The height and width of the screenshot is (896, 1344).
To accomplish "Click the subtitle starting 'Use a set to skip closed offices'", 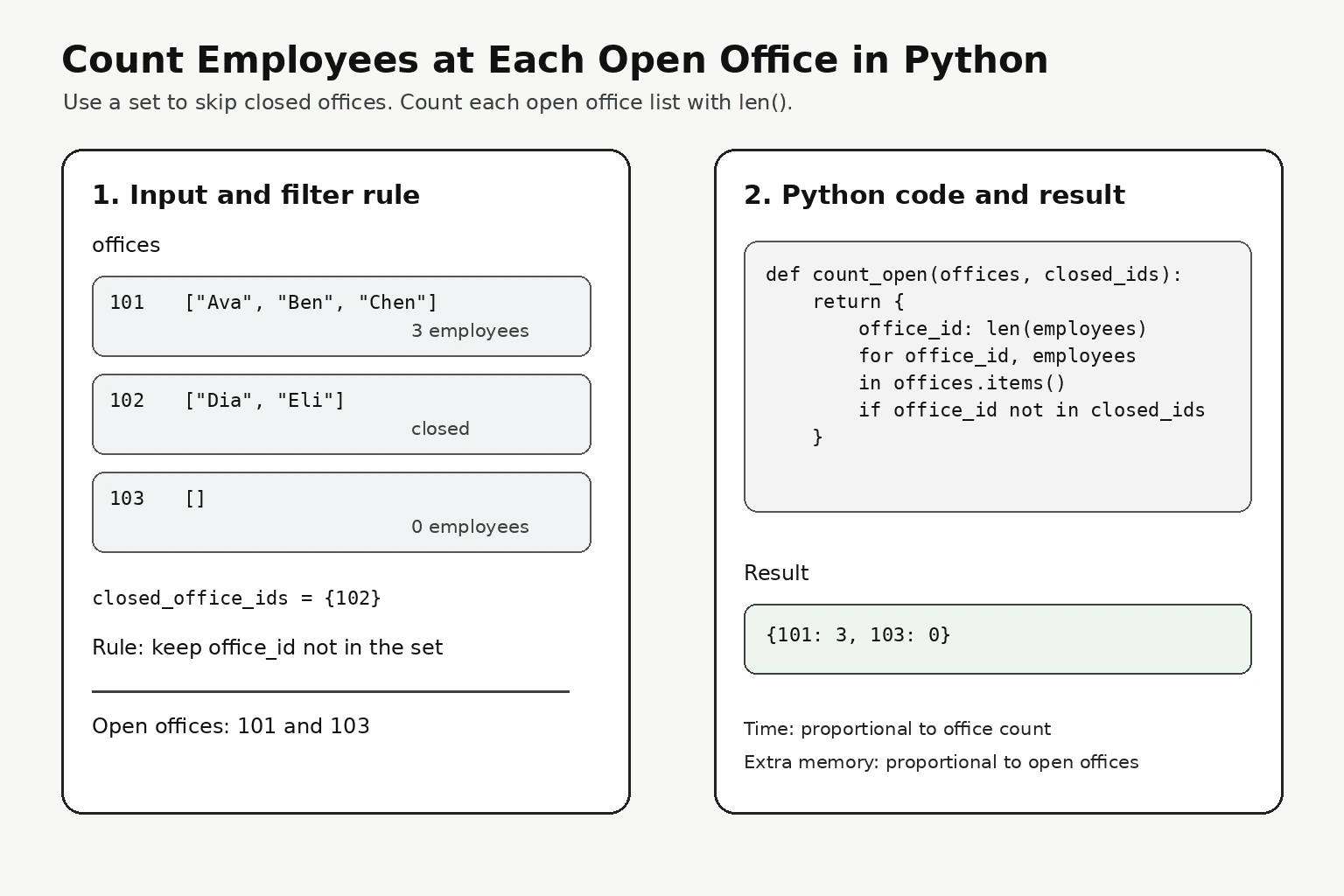I will [428, 102].
